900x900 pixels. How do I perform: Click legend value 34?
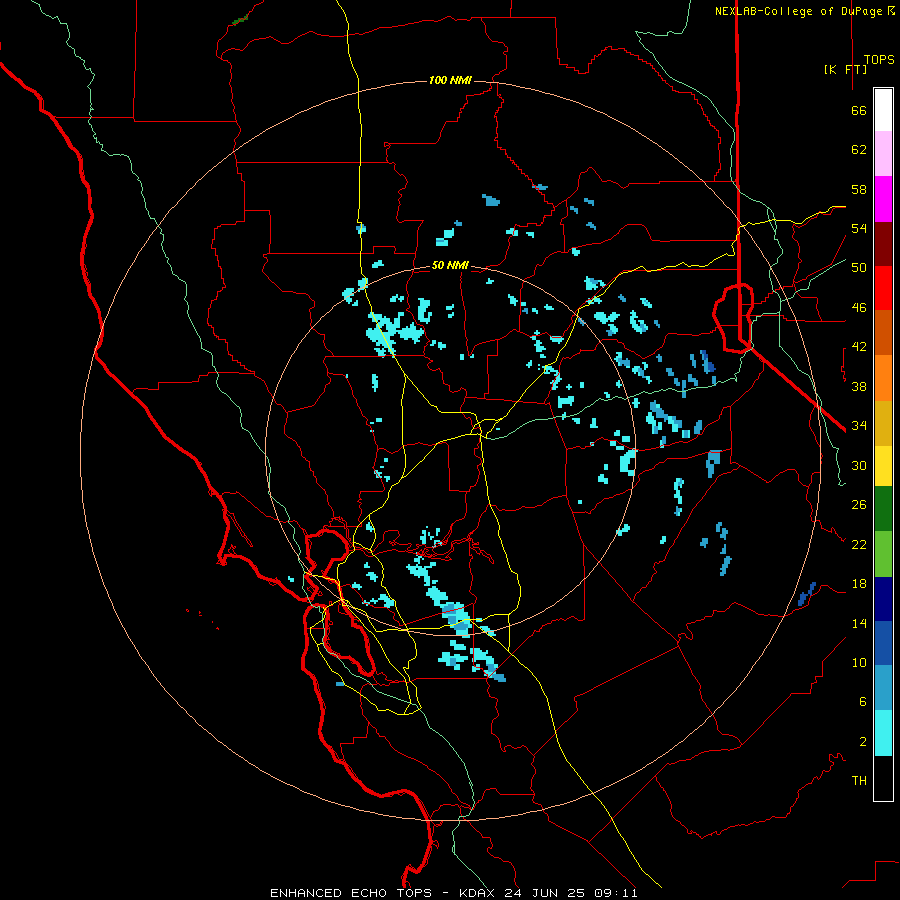pyautogui.click(x=859, y=426)
